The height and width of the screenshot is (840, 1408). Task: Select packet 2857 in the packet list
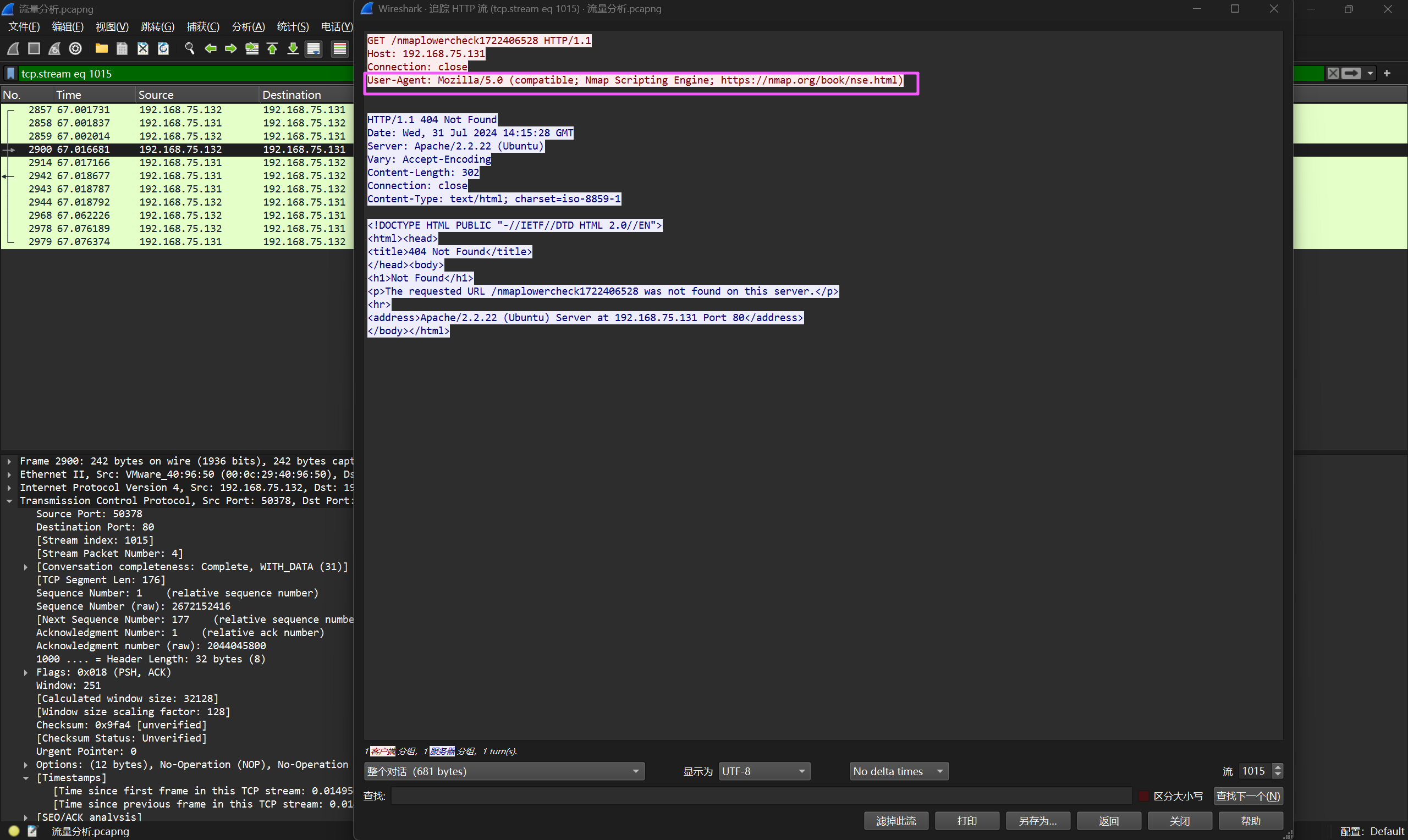coord(177,110)
